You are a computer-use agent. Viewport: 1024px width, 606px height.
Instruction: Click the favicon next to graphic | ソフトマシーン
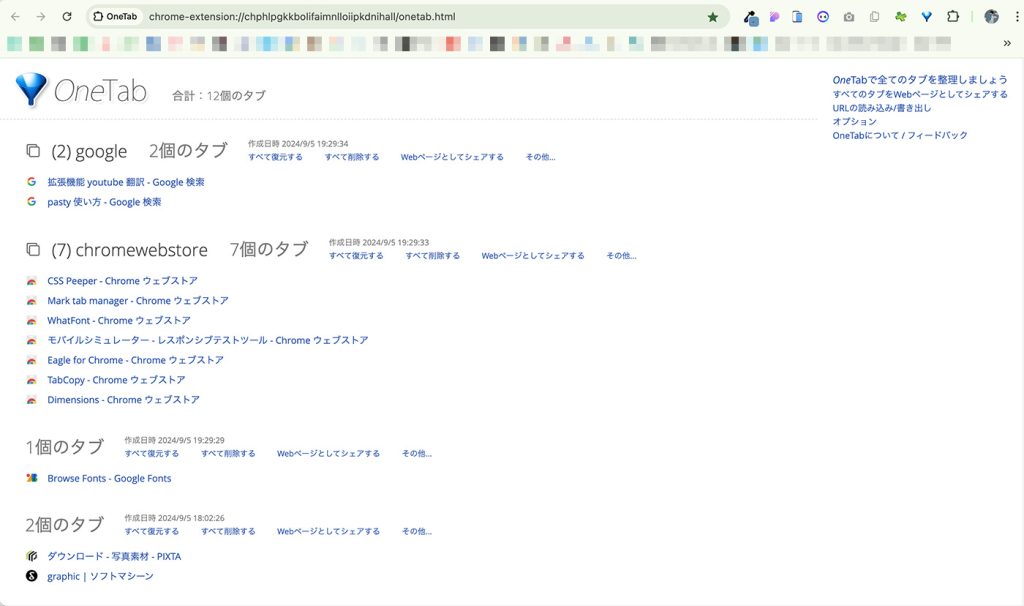31,576
